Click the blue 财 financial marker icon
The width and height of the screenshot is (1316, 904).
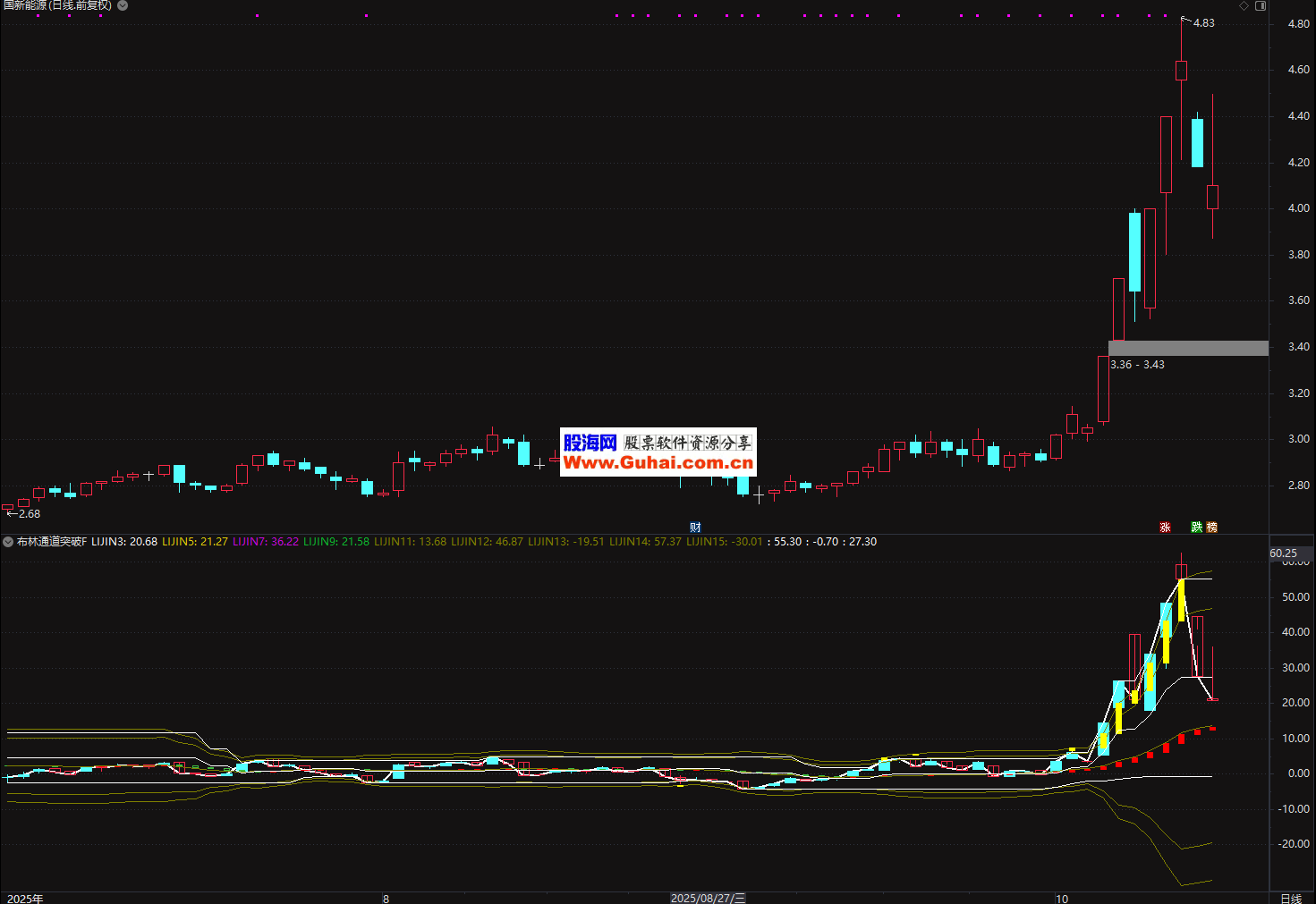(x=695, y=528)
